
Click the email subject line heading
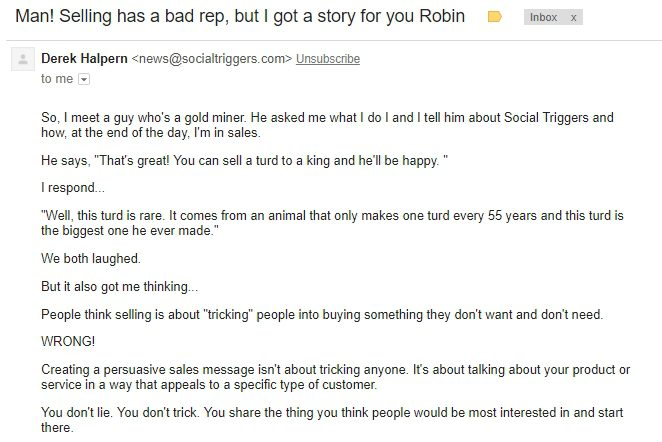tap(240, 16)
